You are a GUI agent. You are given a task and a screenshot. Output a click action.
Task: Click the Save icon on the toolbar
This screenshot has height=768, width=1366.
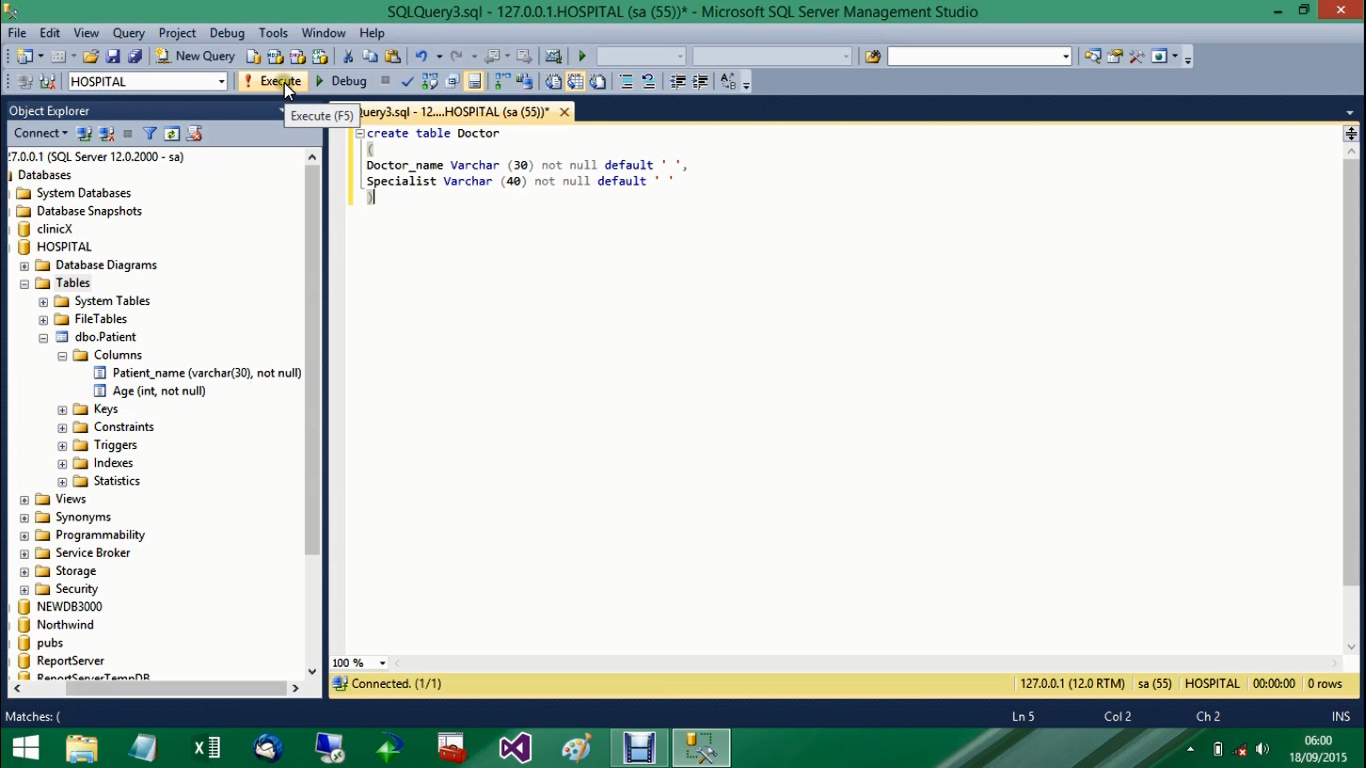112,56
